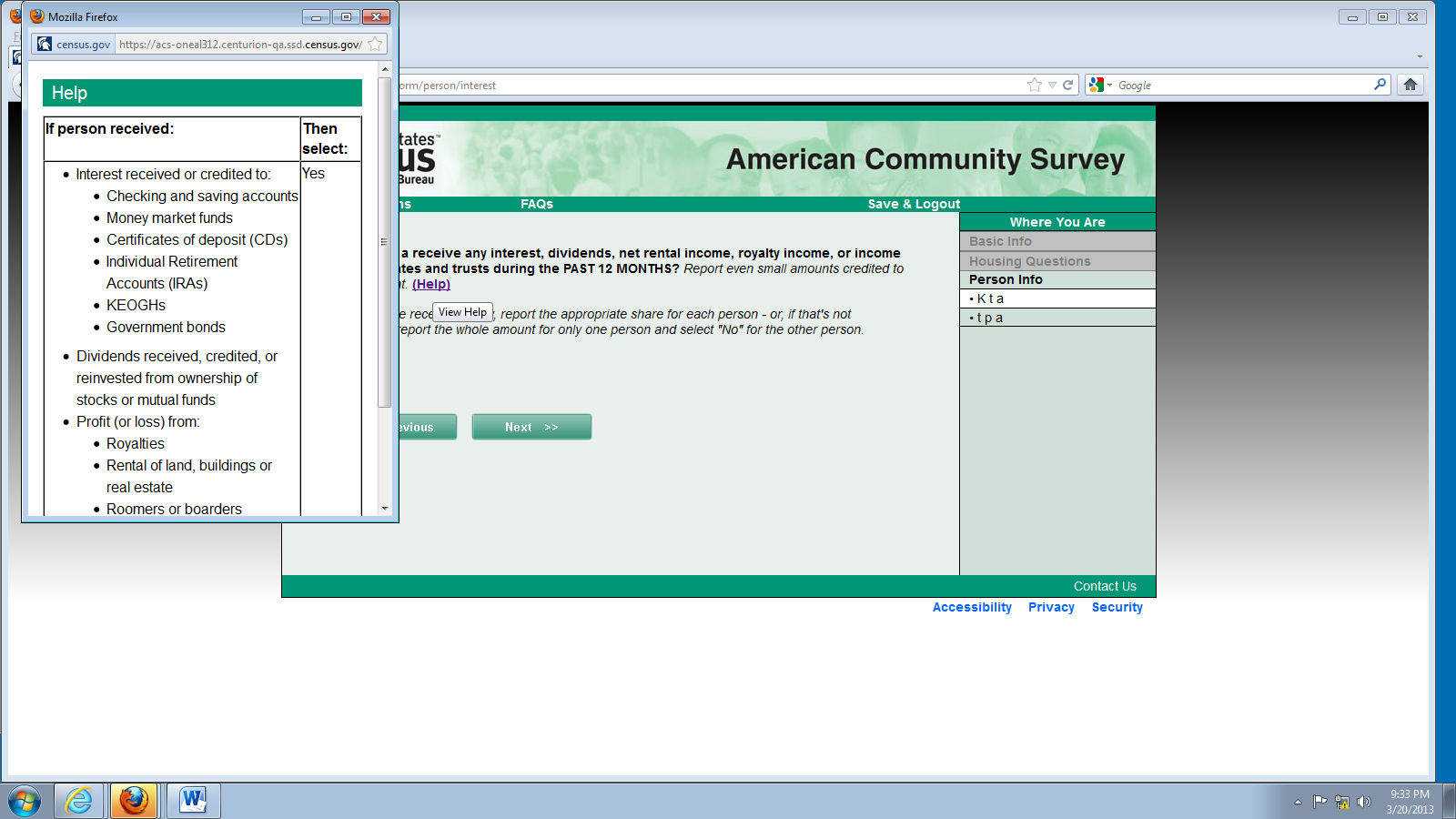This screenshot has width=1456, height=819.
Task: Reload the page with the refresh icon
Action: tap(1068, 85)
